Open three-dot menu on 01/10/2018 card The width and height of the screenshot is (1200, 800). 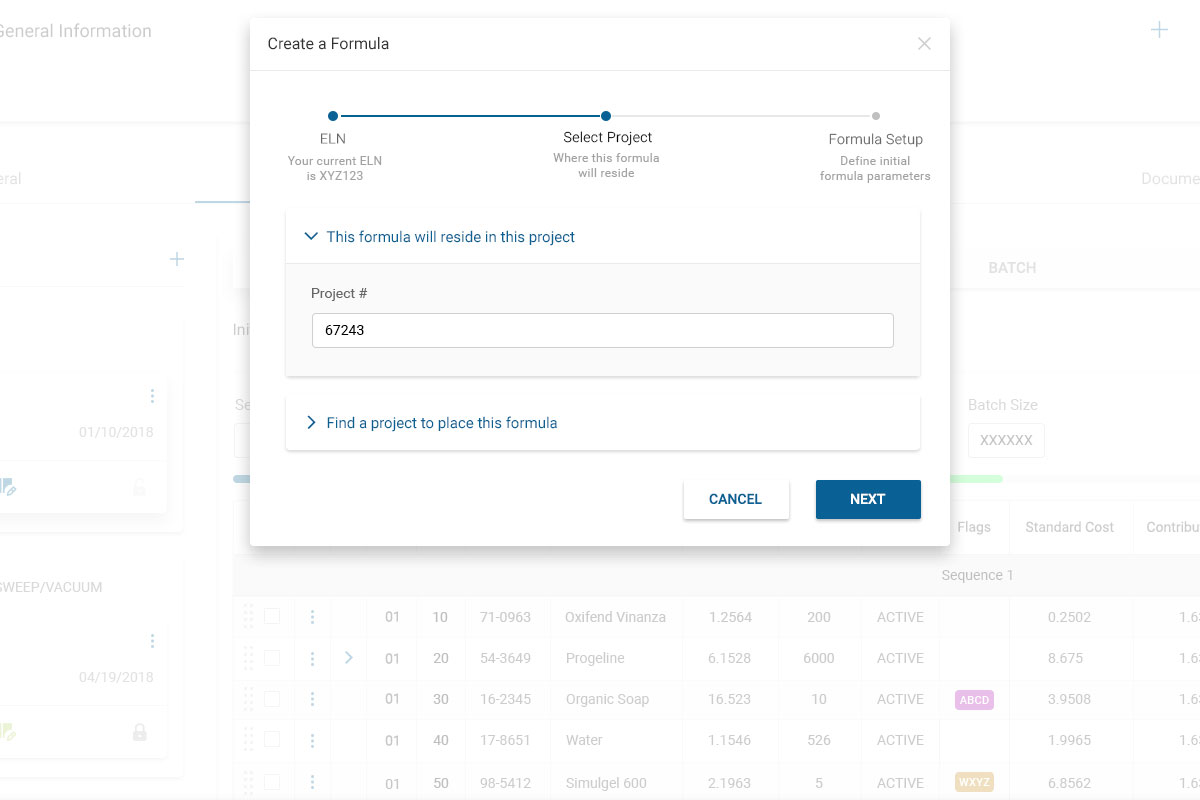152,396
